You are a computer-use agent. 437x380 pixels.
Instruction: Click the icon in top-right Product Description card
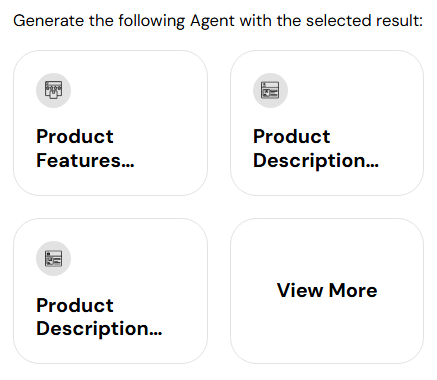[x=270, y=90]
